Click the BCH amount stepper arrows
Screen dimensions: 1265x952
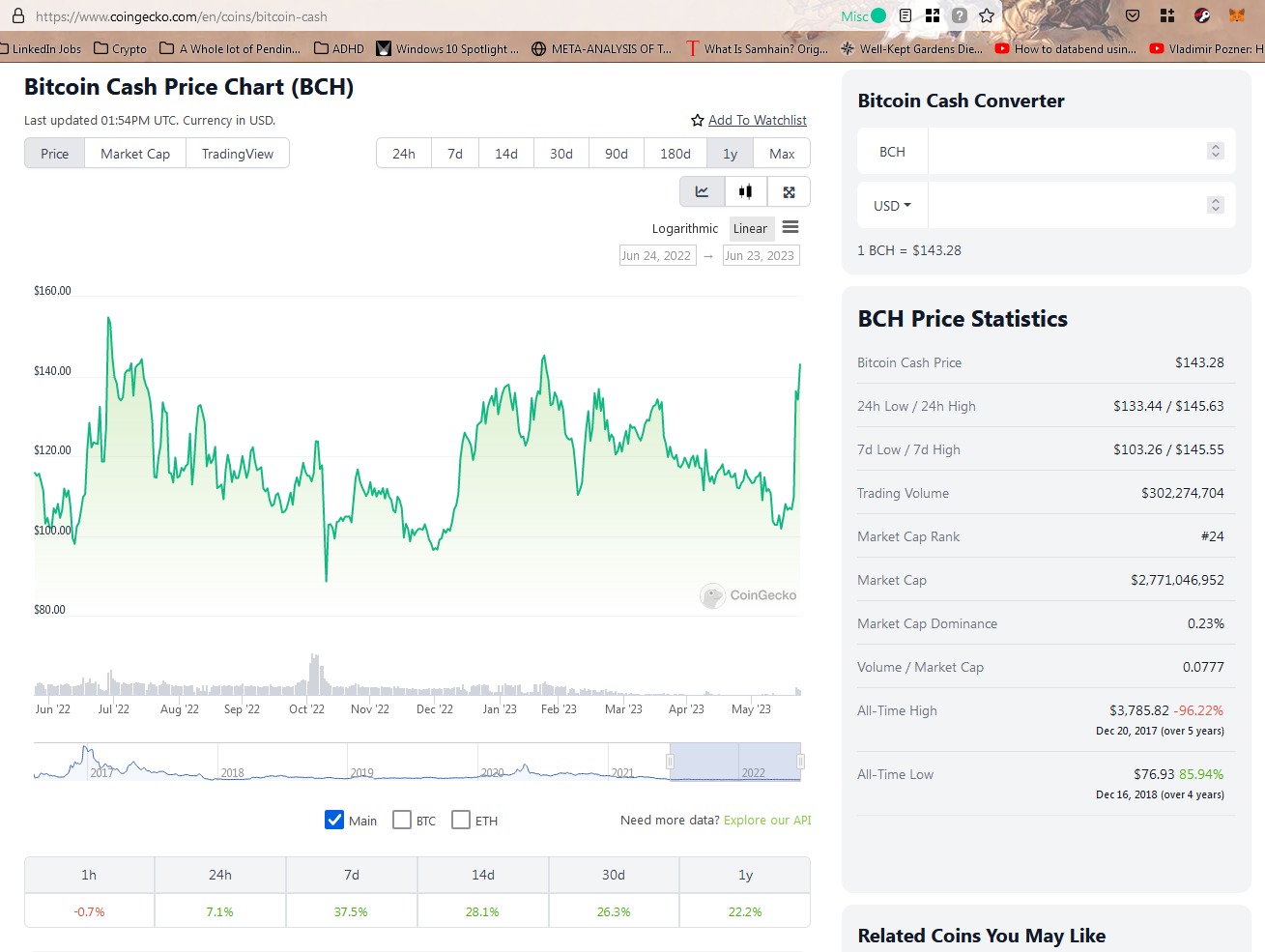(1216, 151)
